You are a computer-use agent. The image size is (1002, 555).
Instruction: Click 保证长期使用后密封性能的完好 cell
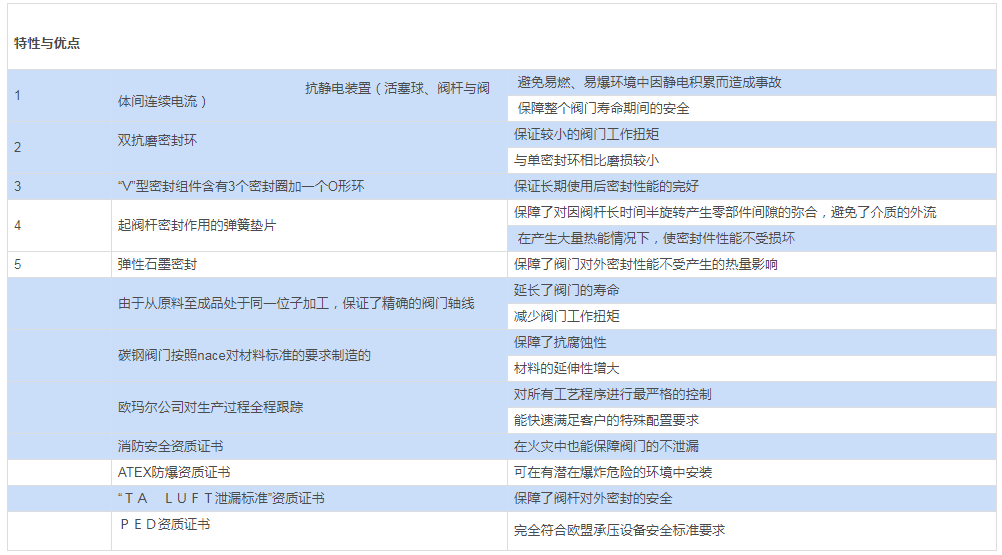tap(606, 186)
